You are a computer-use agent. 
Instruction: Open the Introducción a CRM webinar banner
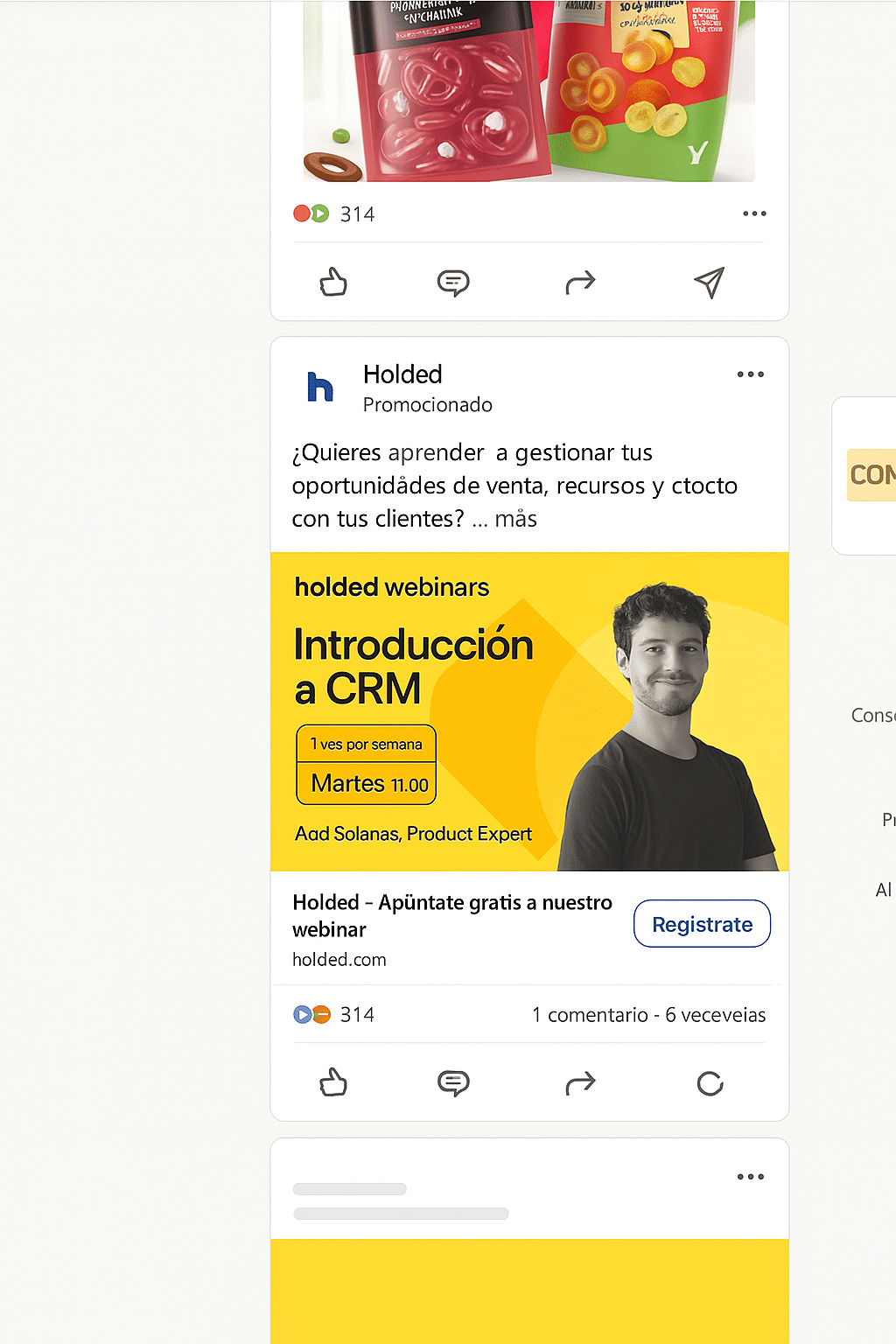(x=529, y=711)
